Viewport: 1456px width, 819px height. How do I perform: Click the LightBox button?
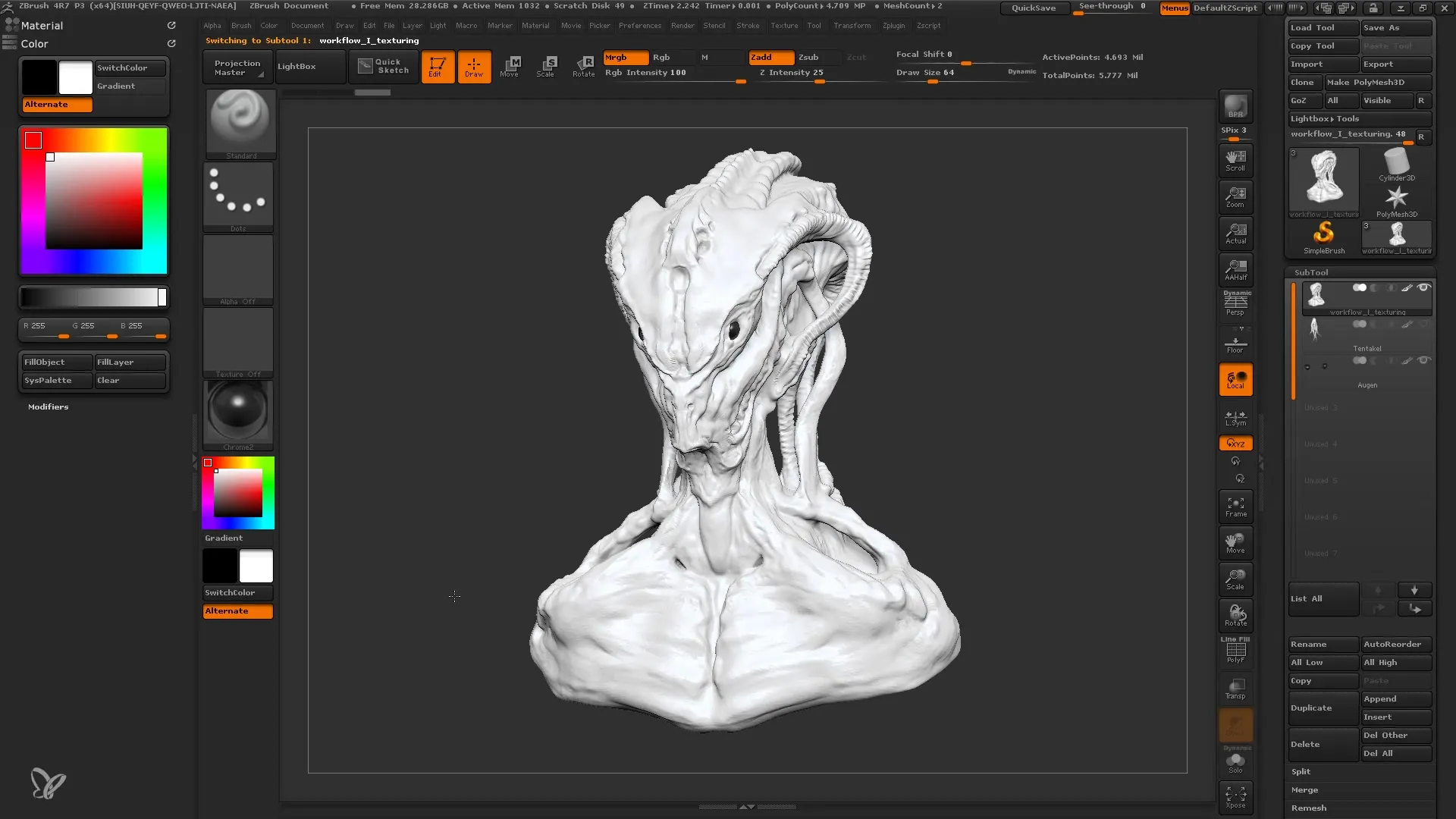(309, 67)
